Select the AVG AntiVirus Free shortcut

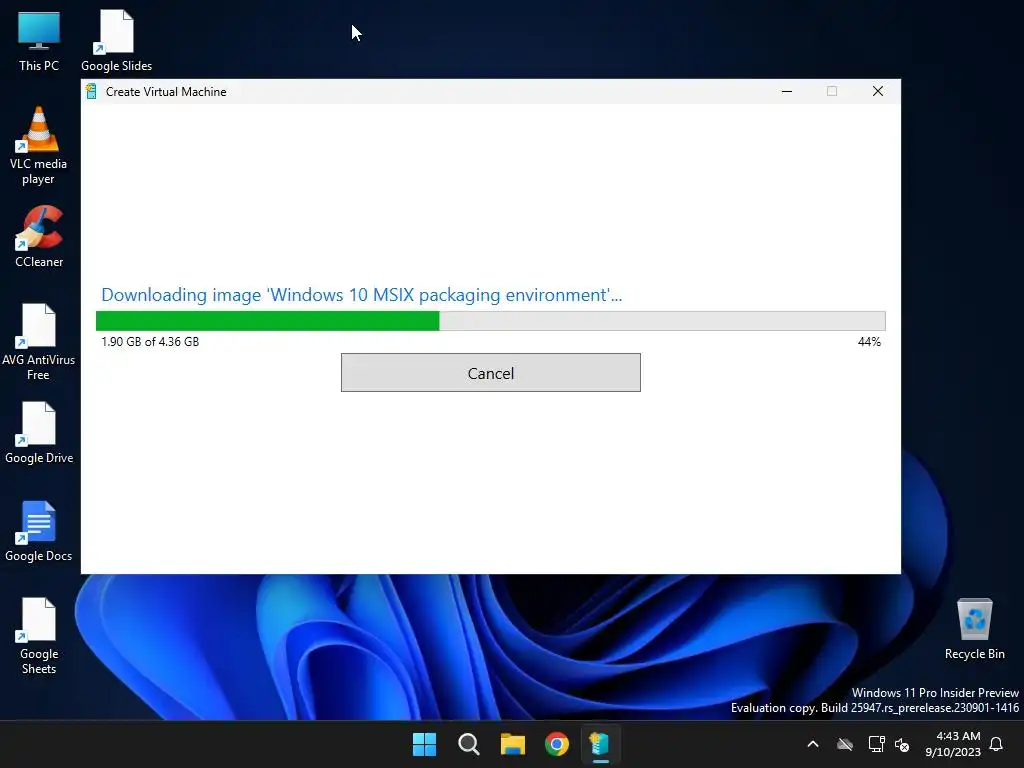39,342
